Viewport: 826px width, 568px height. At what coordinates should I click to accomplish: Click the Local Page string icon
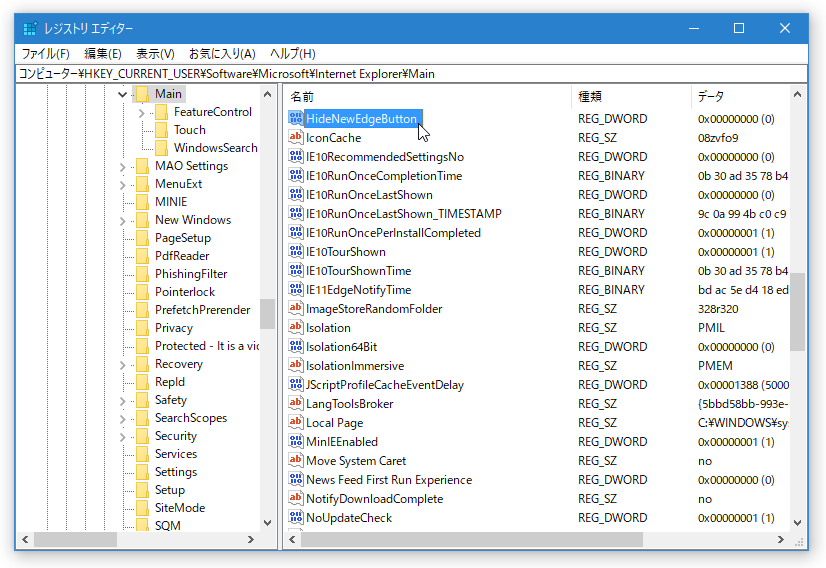pyautogui.click(x=296, y=422)
